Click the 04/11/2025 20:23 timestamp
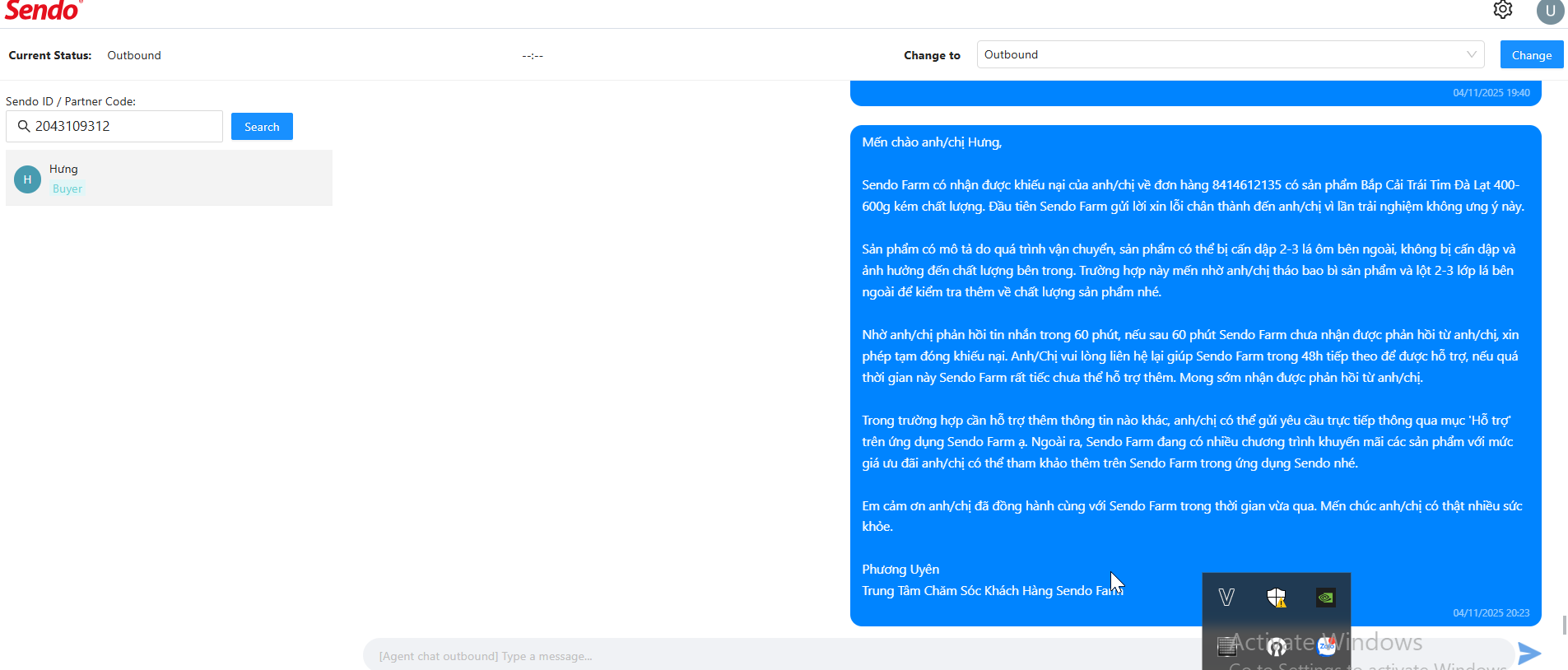This screenshot has width=1568, height=670. tap(1491, 613)
